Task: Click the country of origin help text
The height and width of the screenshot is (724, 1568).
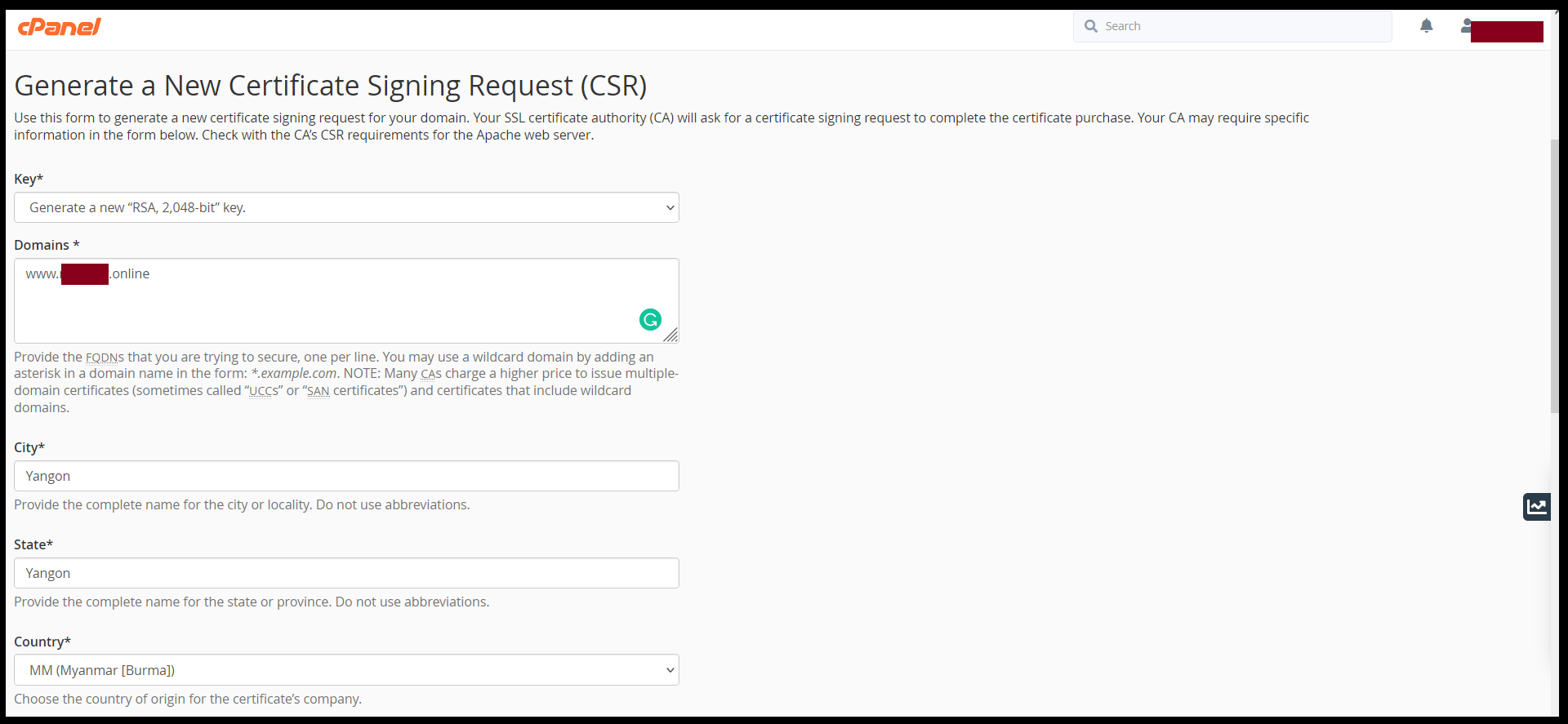Action: (x=188, y=700)
